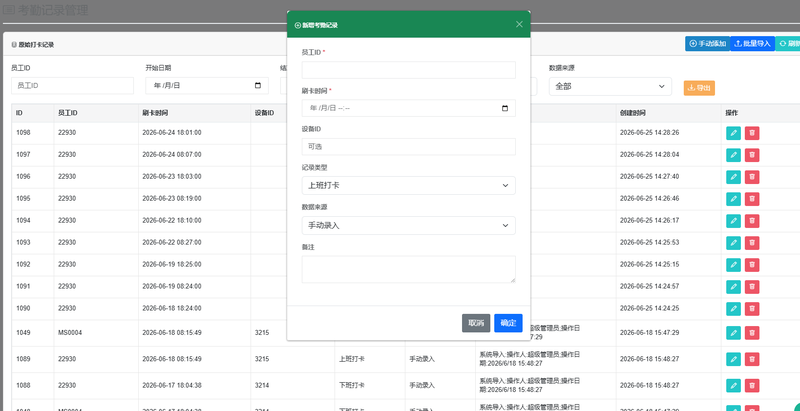Viewport: 800px width, 411px height.
Task: Click the 备注 textarea in dialog
Action: (x=409, y=269)
